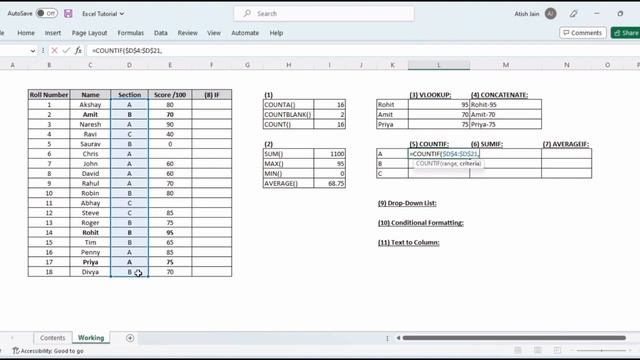Screen dimensions: 640x360
Task: Switch to Page Layout view icon
Action: point(538,350)
